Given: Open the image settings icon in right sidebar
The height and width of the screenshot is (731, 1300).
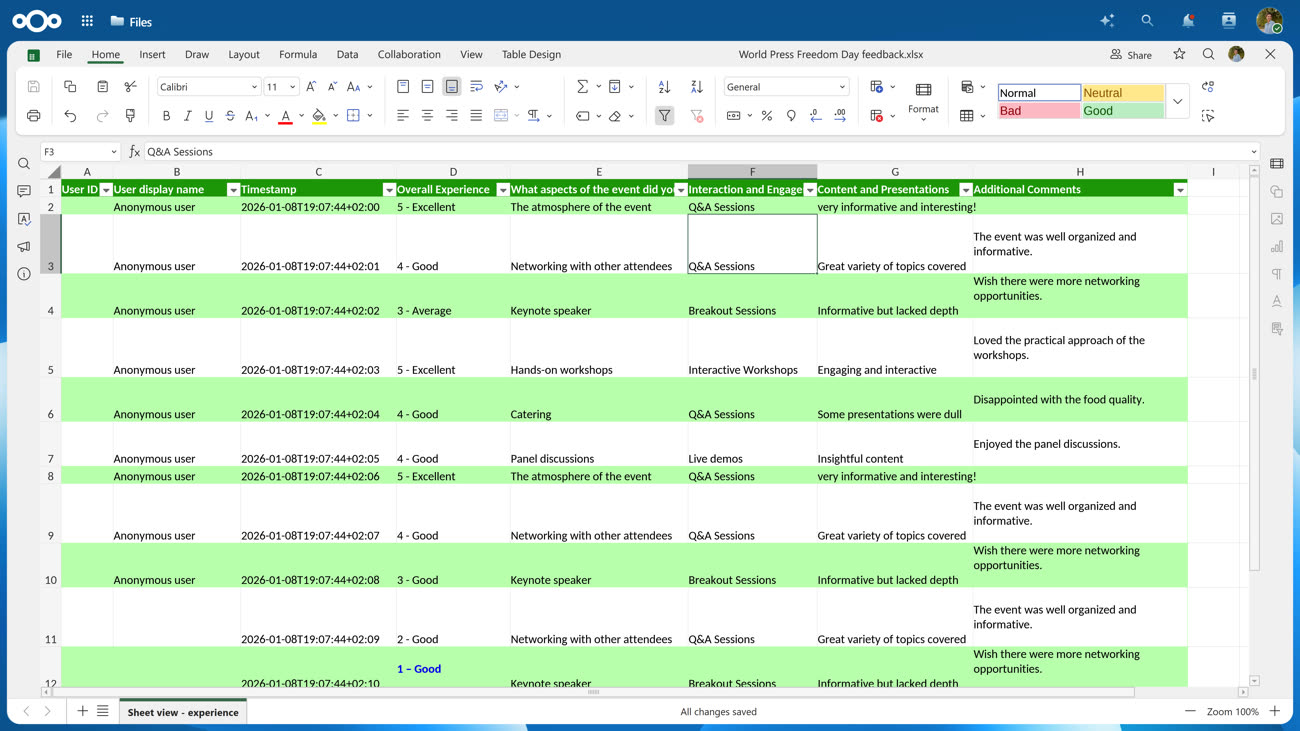Looking at the screenshot, I should [1277, 219].
